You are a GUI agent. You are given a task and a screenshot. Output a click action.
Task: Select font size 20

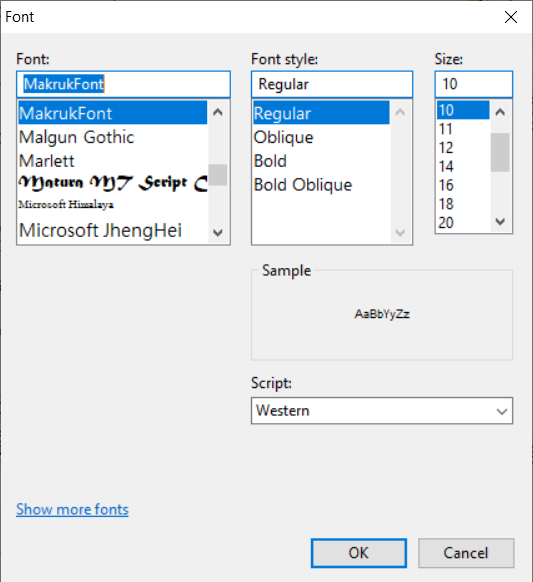(463, 222)
